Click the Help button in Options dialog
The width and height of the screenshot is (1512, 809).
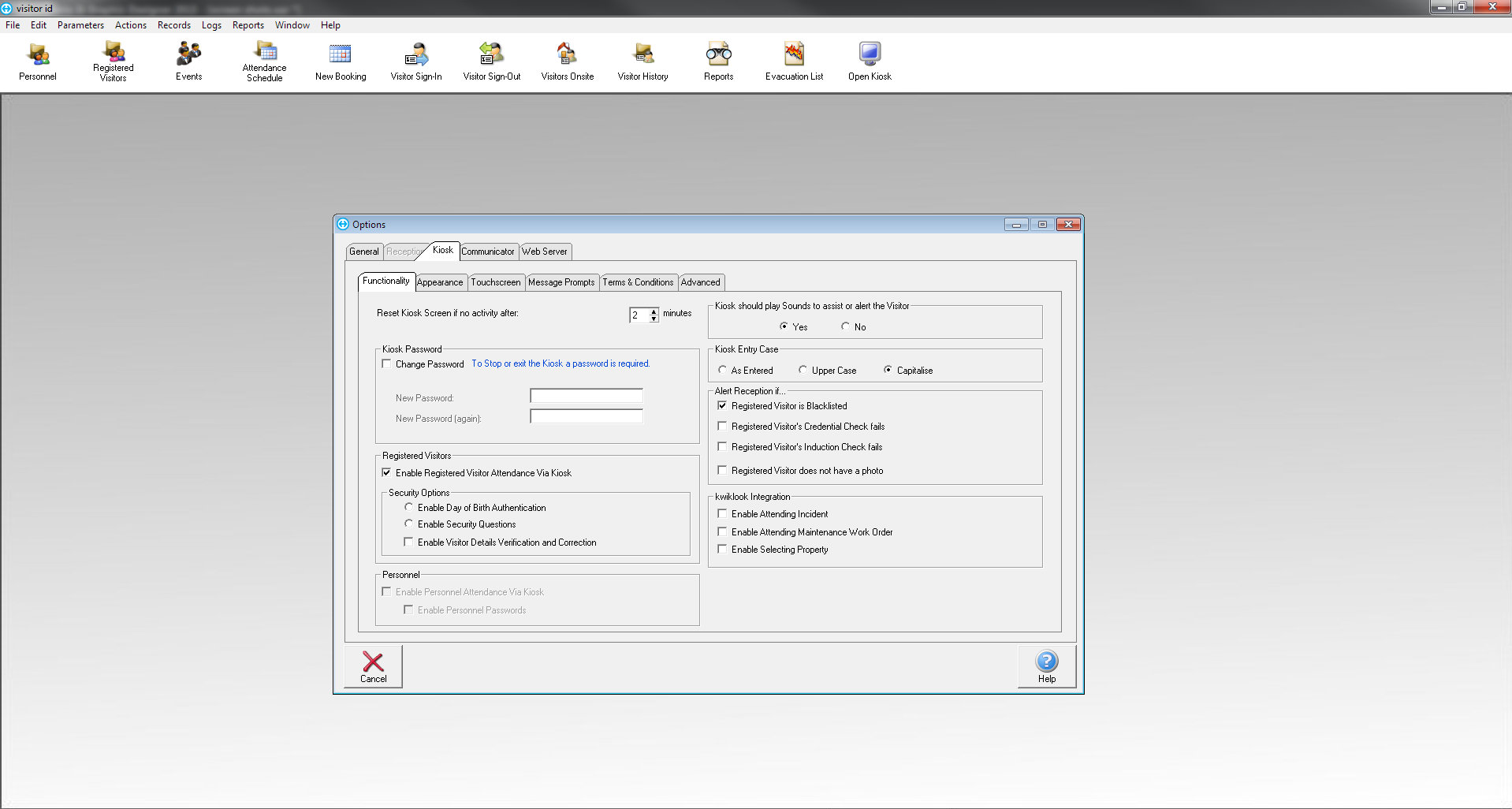click(x=1046, y=666)
